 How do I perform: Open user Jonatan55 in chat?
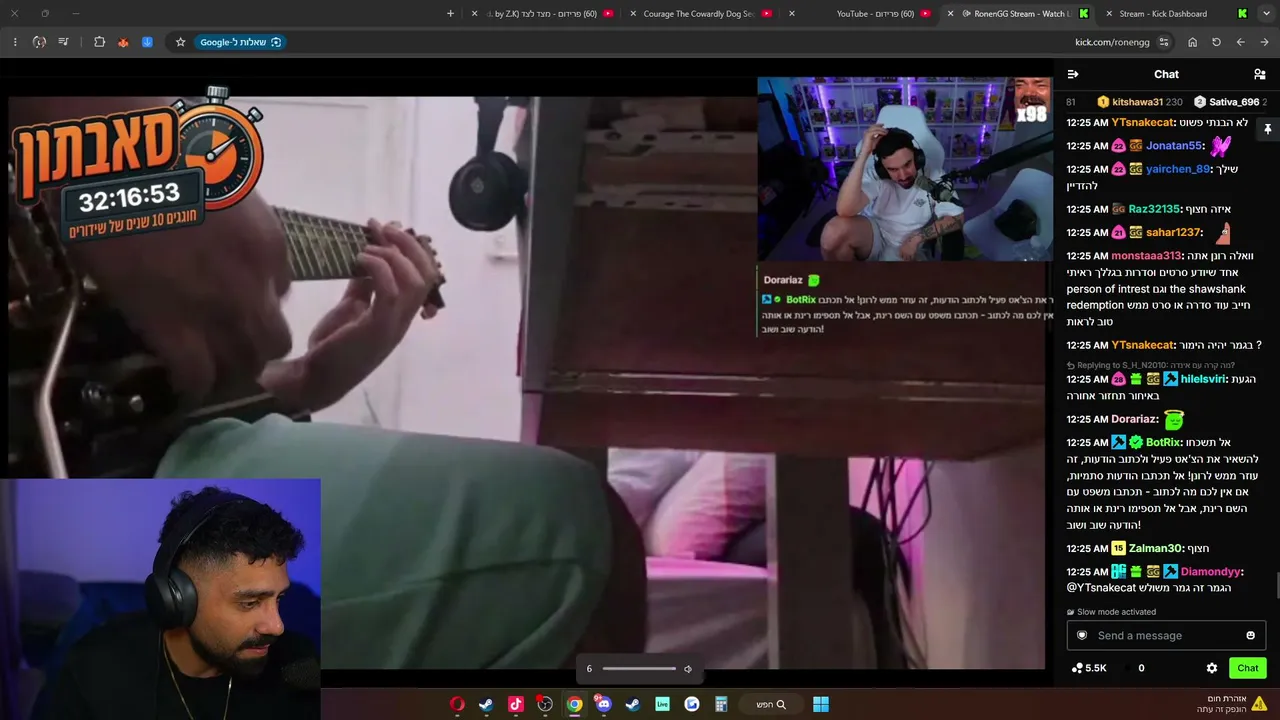(x=1174, y=146)
